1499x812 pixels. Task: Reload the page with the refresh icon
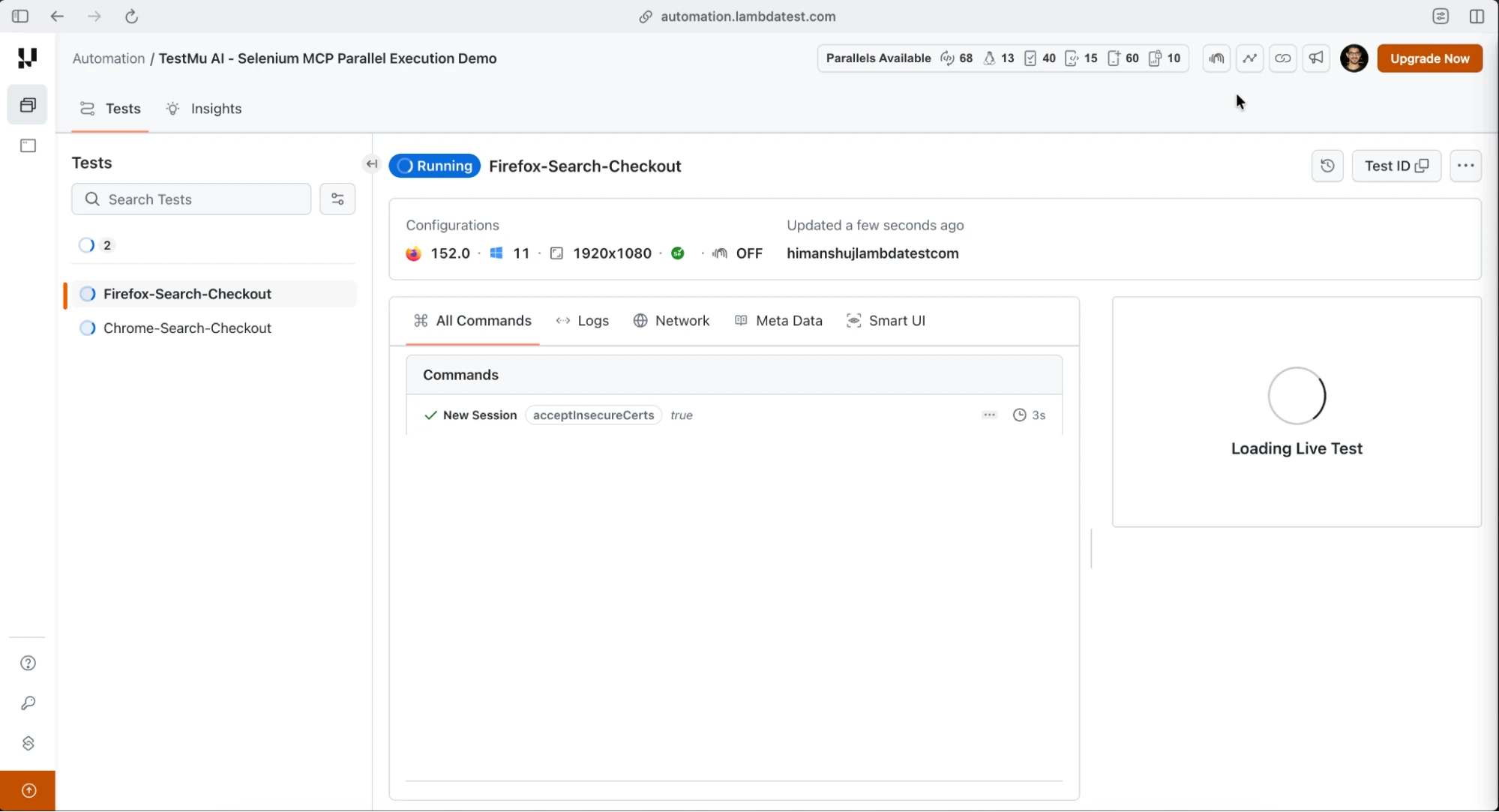click(x=131, y=16)
